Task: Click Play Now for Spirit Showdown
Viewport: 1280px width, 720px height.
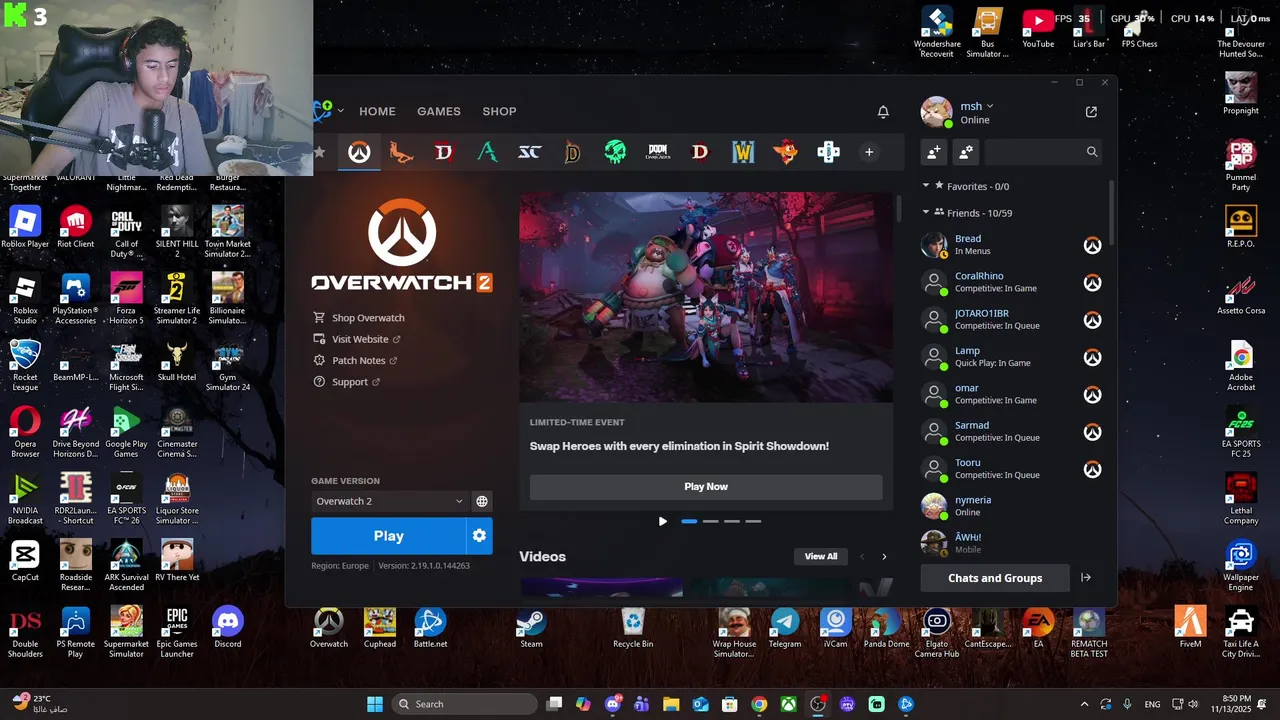Action: coord(706,487)
